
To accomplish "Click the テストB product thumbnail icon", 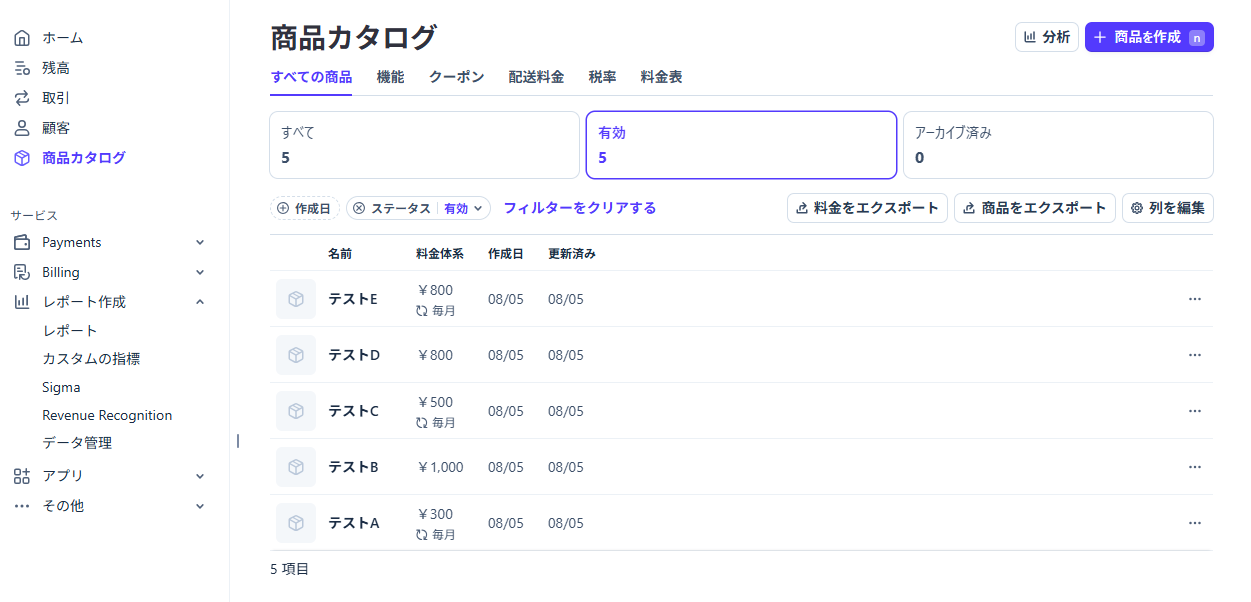I will [x=296, y=467].
